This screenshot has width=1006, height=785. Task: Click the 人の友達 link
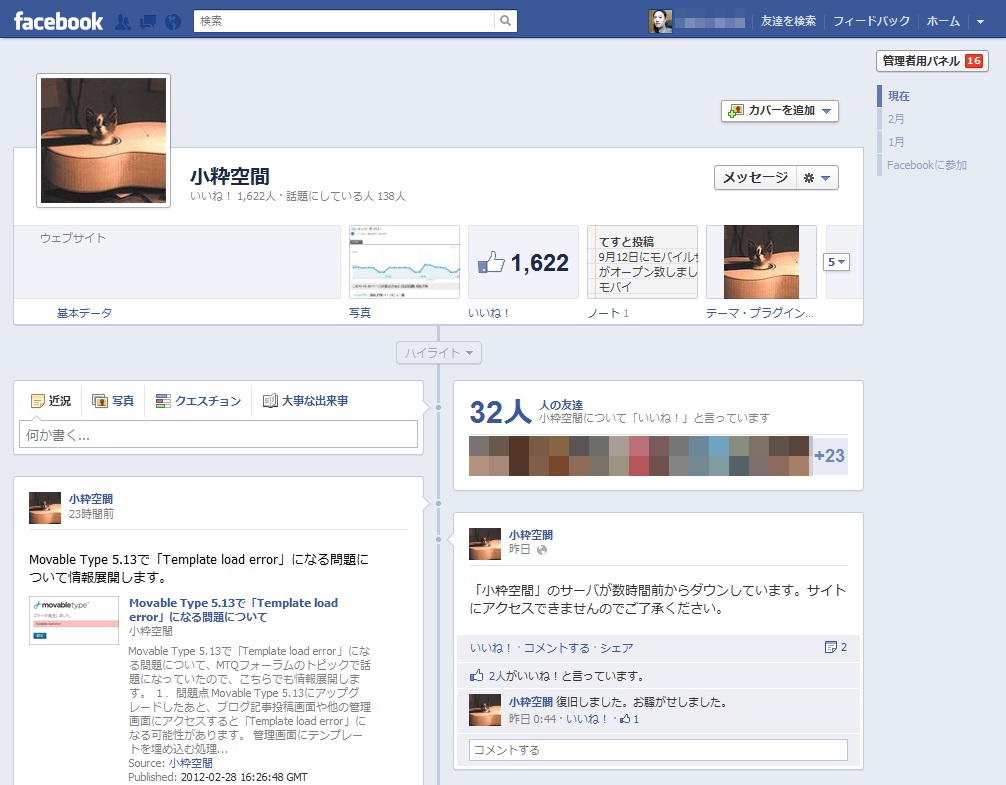click(x=561, y=405)
